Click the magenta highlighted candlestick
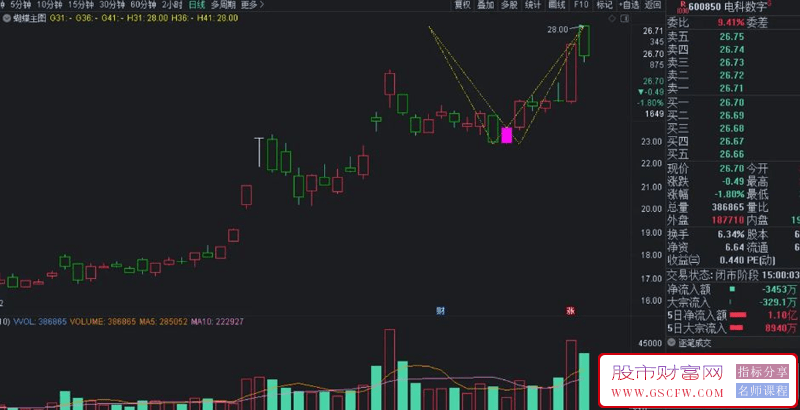This screenshot has width=800, height=410. point(507,135)
